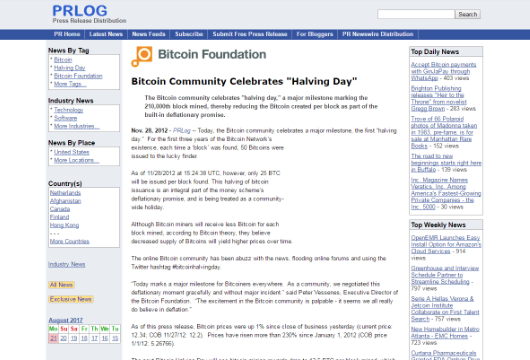Open the Industry News sidebar link
530x360 pixels.
click(67, 265)
